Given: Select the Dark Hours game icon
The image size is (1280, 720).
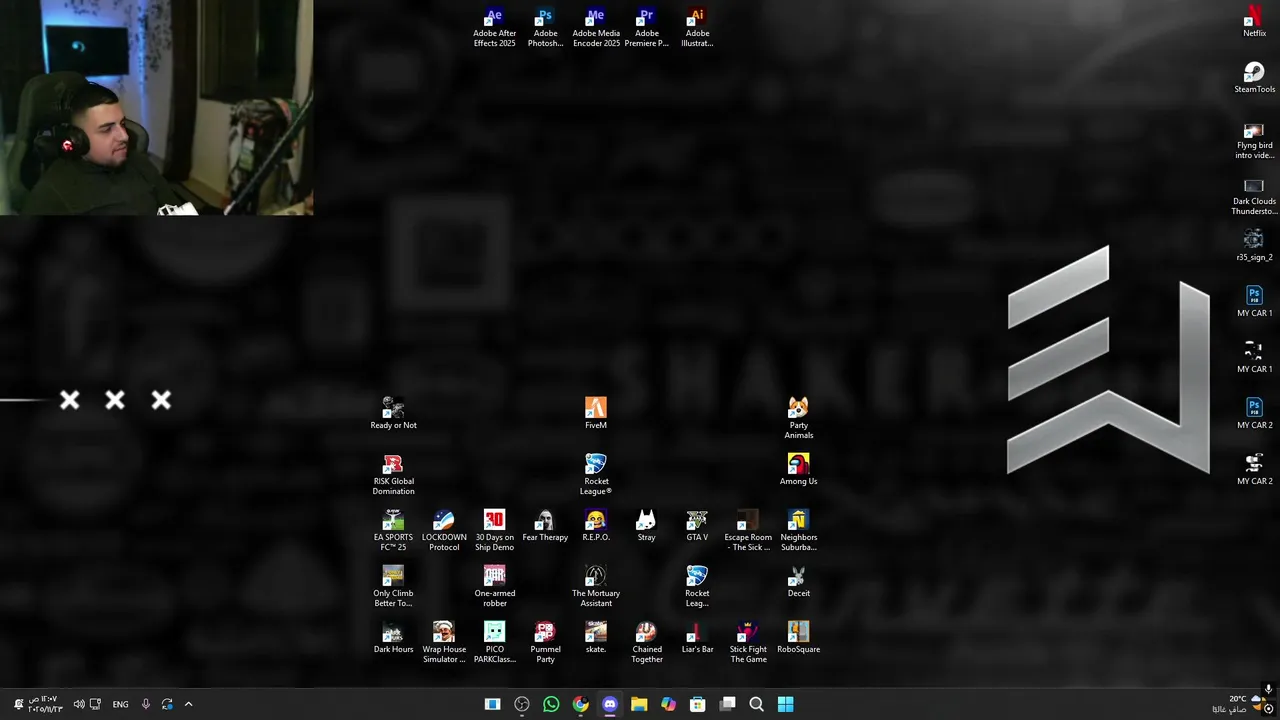Looking at the screenshot, I should tap(393, 638).
